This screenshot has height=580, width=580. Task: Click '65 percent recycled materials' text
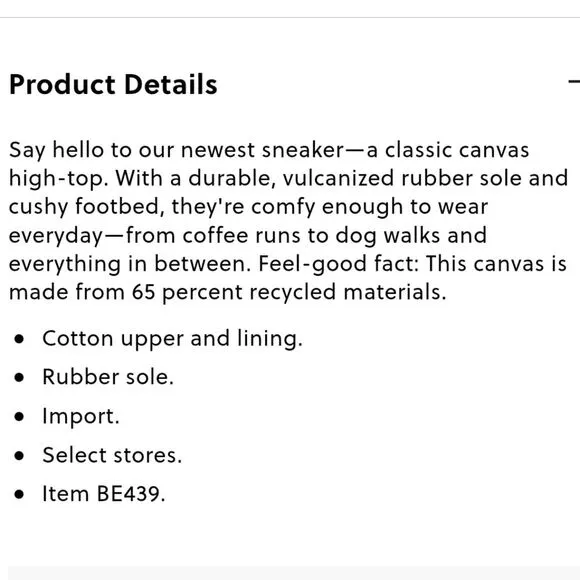288,293
